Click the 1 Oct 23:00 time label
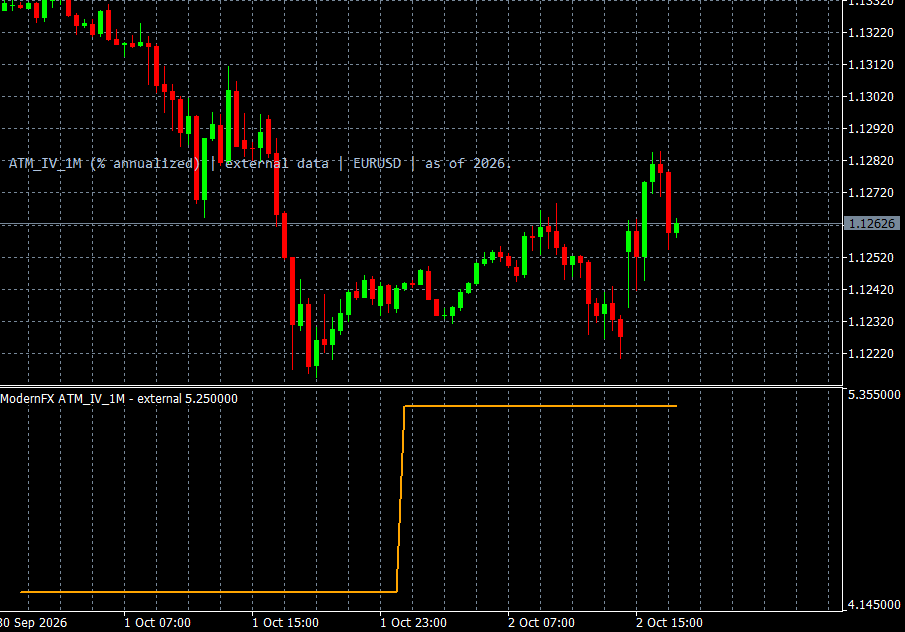Screen dimensions: 905x632 click(413, 623)
